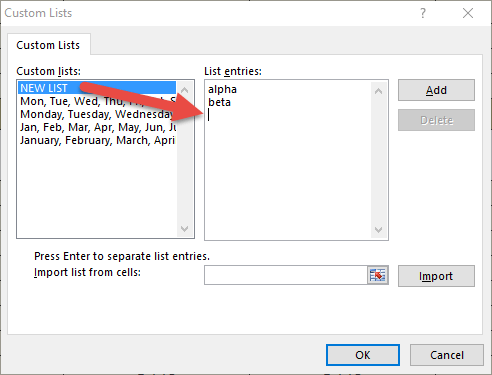The height and width of the screenshot is (375, 492).
Task: Click the Add button
Action: 436,90
